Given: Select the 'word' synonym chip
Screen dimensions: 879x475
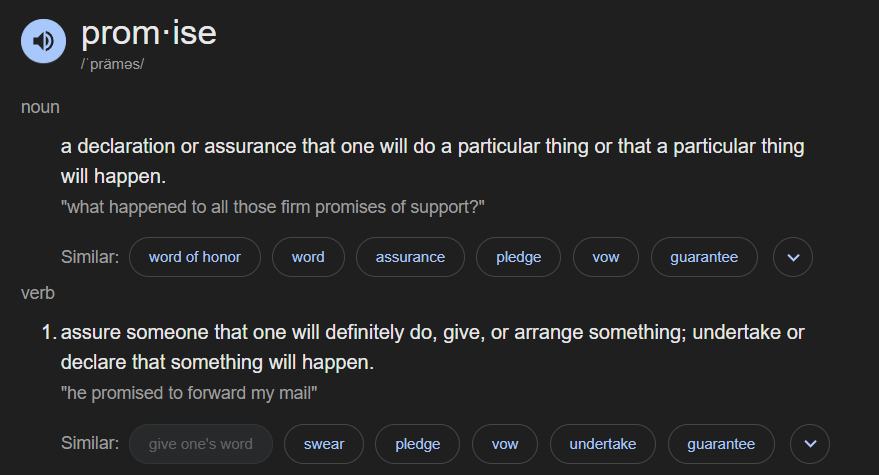Looking at the screenshot, I should pos(308,257).
